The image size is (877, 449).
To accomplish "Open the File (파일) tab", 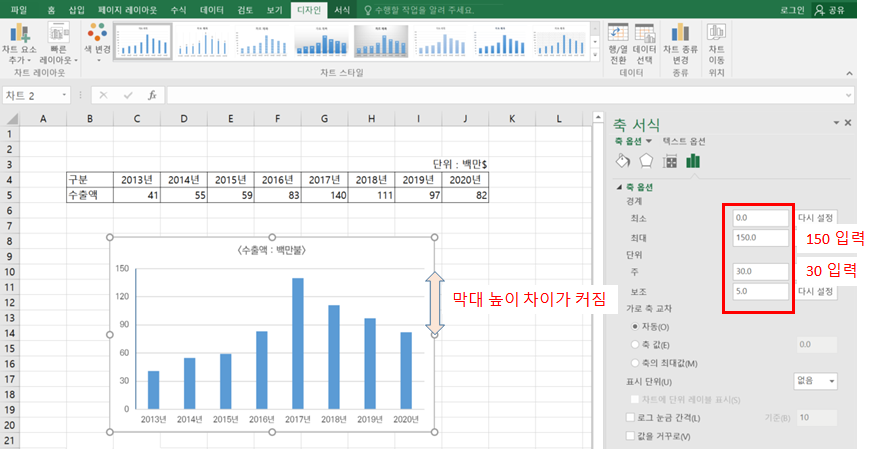I will [x=19, y=10].
